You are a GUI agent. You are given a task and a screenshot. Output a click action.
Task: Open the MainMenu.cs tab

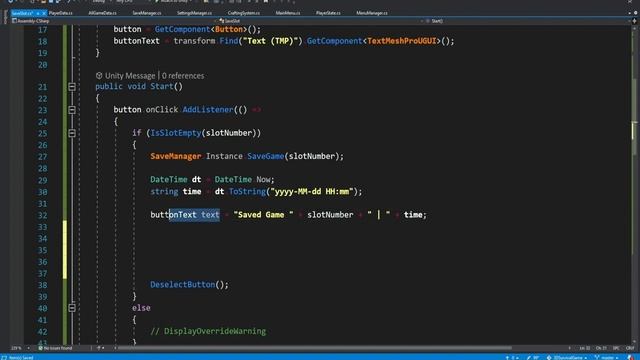click(288, 13)
